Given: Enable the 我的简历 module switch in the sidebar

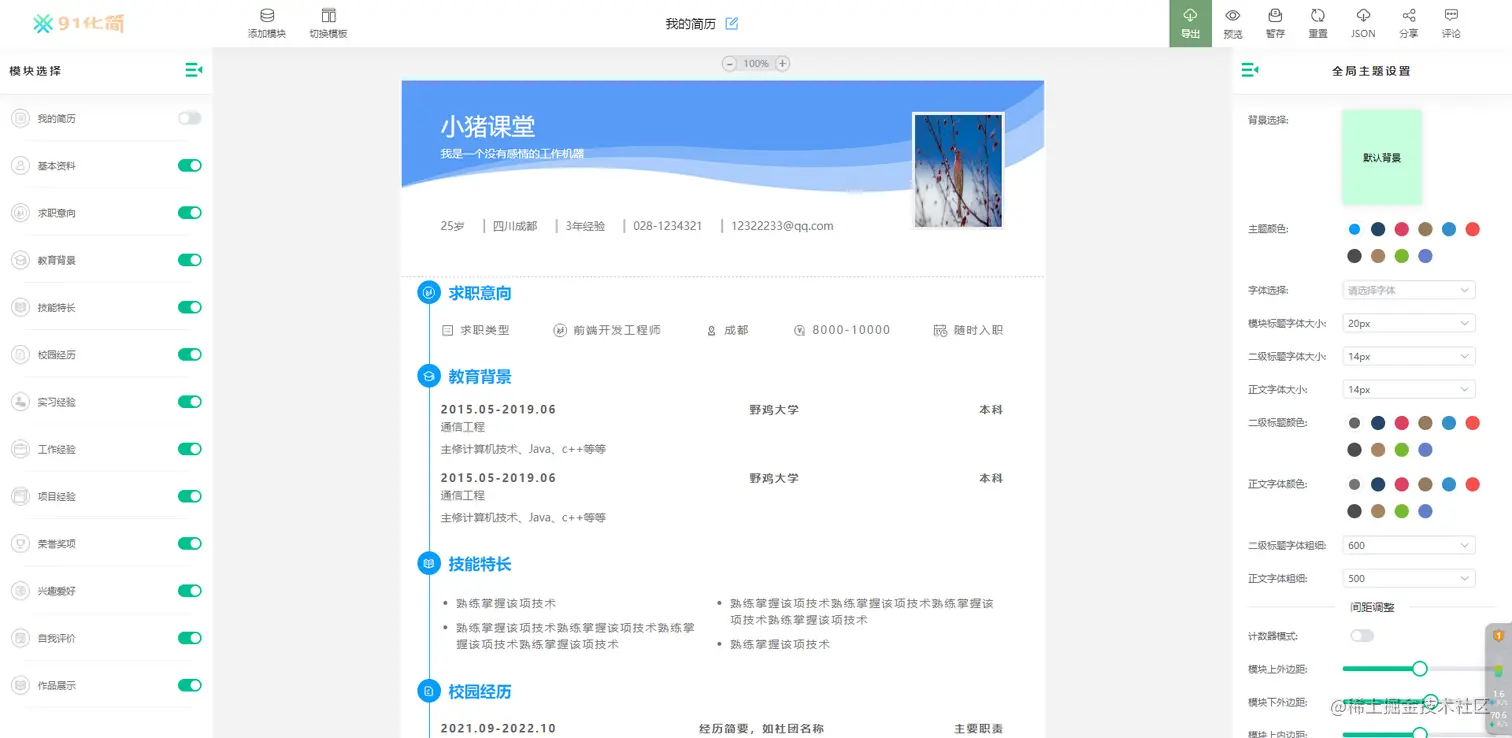Looking at the screenshot, I should click(190, 118).
